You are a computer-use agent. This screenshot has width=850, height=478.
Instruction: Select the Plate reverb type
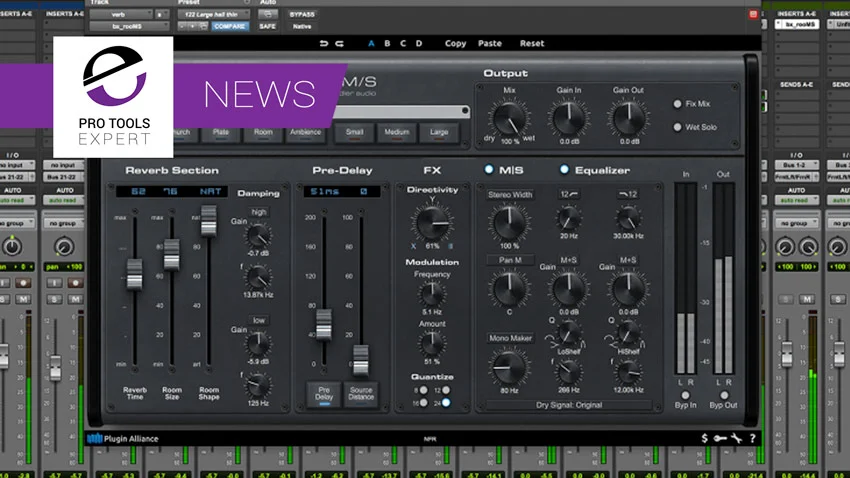click(221, 133)
